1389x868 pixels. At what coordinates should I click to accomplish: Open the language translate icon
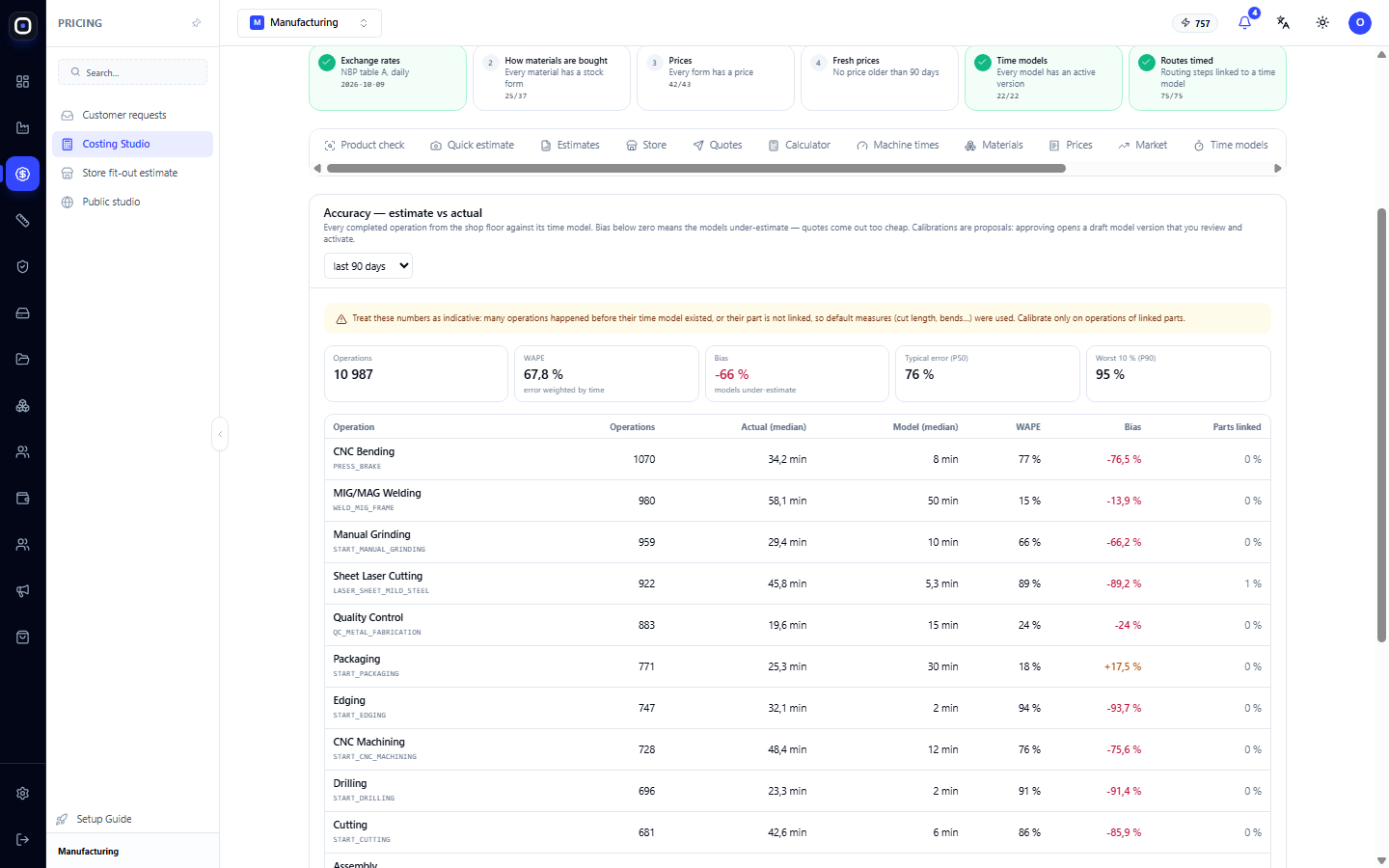coord(1283,22)
